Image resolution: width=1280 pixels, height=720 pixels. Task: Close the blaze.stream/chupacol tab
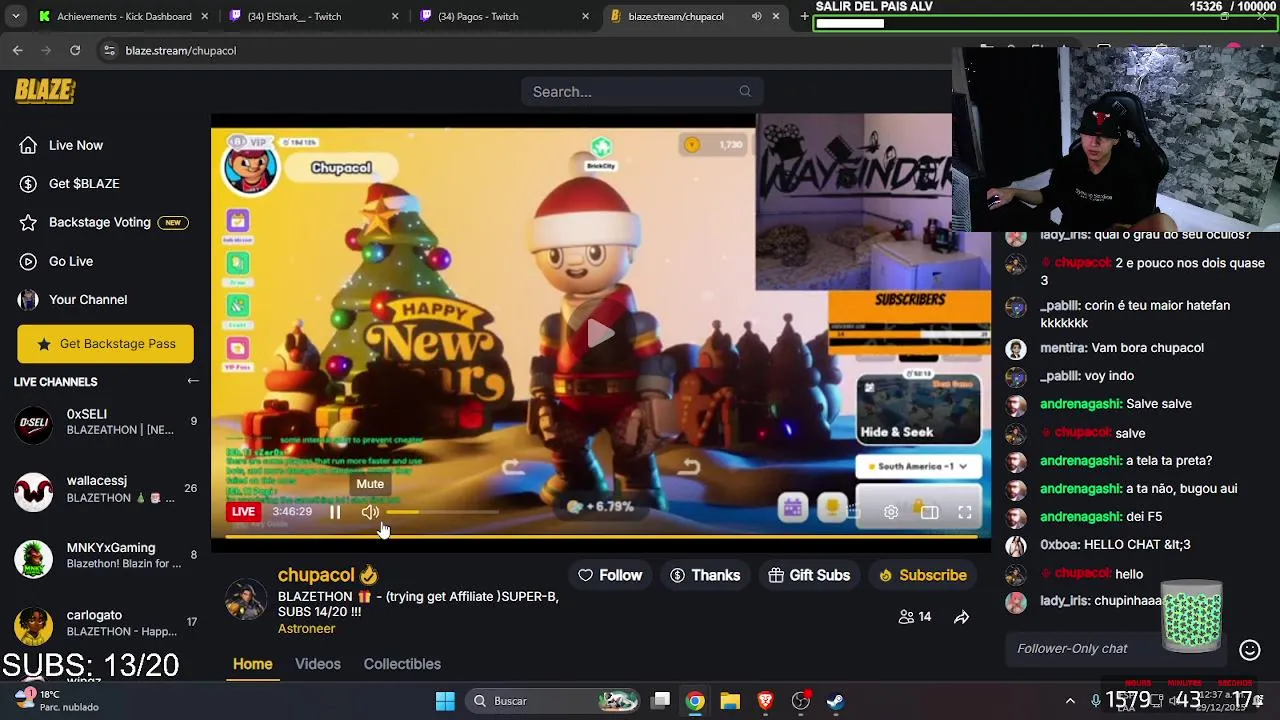(x=776, y=16)
